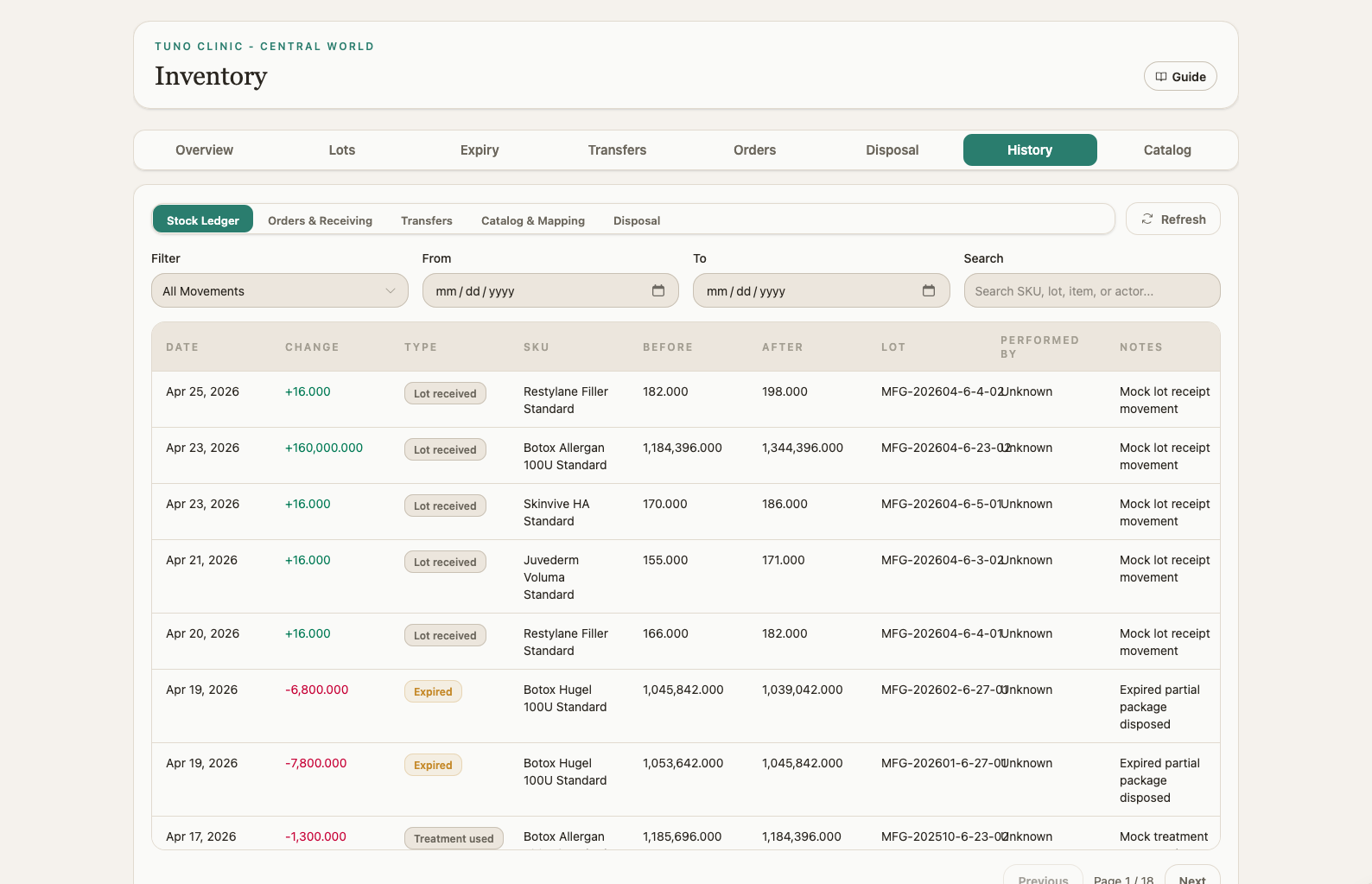Click the AFTER column header

click(783, 347)
